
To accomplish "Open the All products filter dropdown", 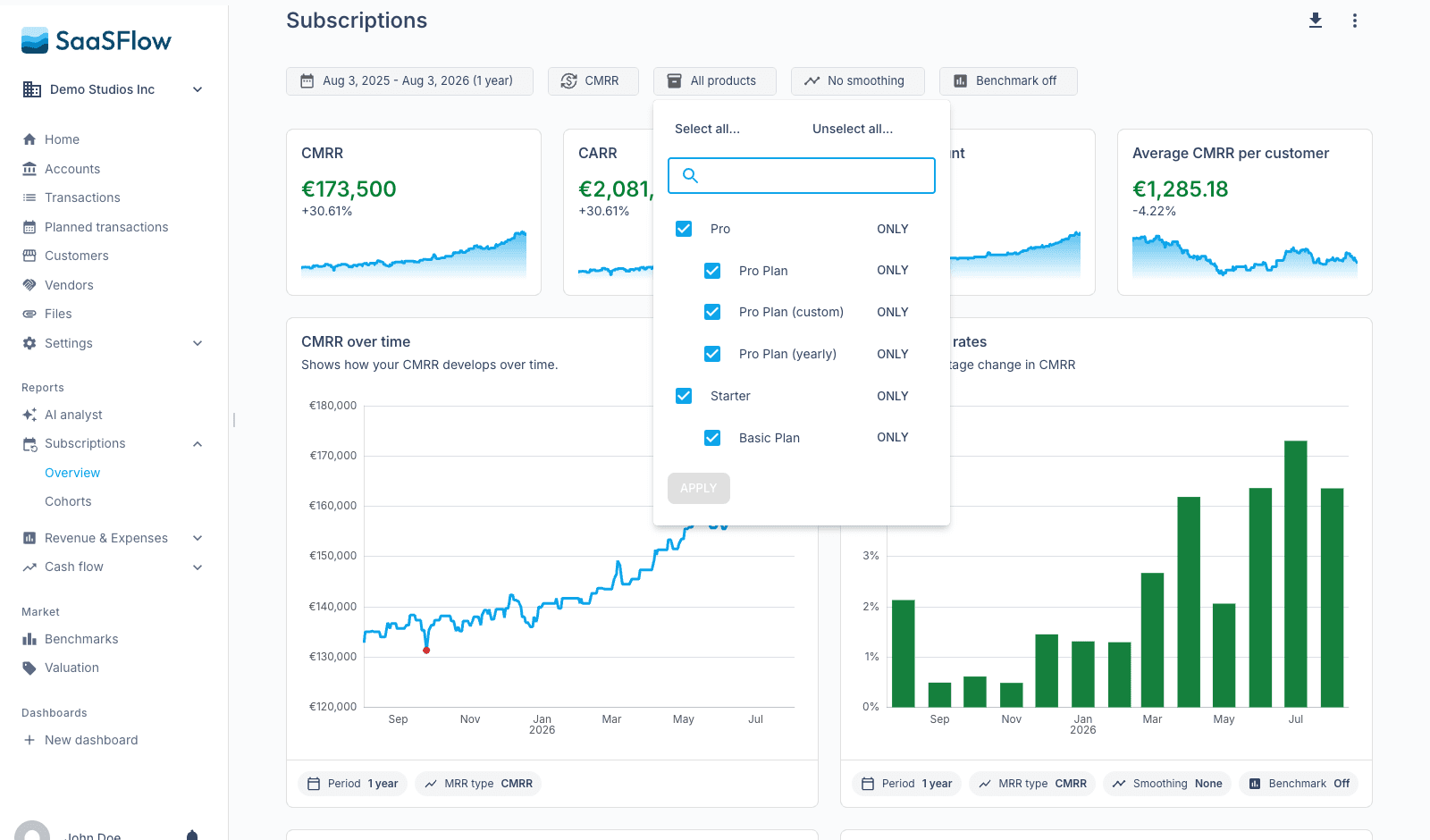I will 714,81.
